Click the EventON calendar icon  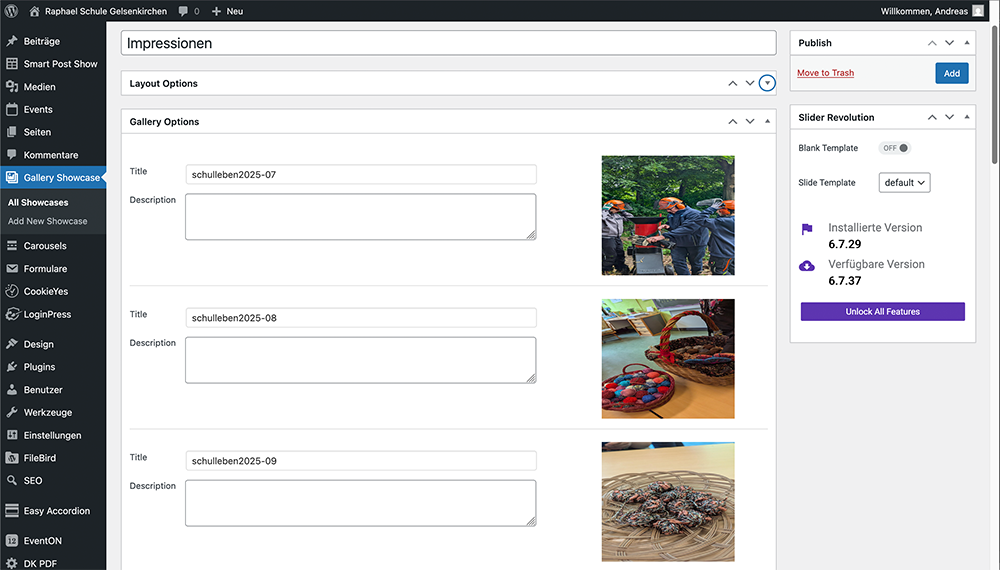click(x=11, y=541)
